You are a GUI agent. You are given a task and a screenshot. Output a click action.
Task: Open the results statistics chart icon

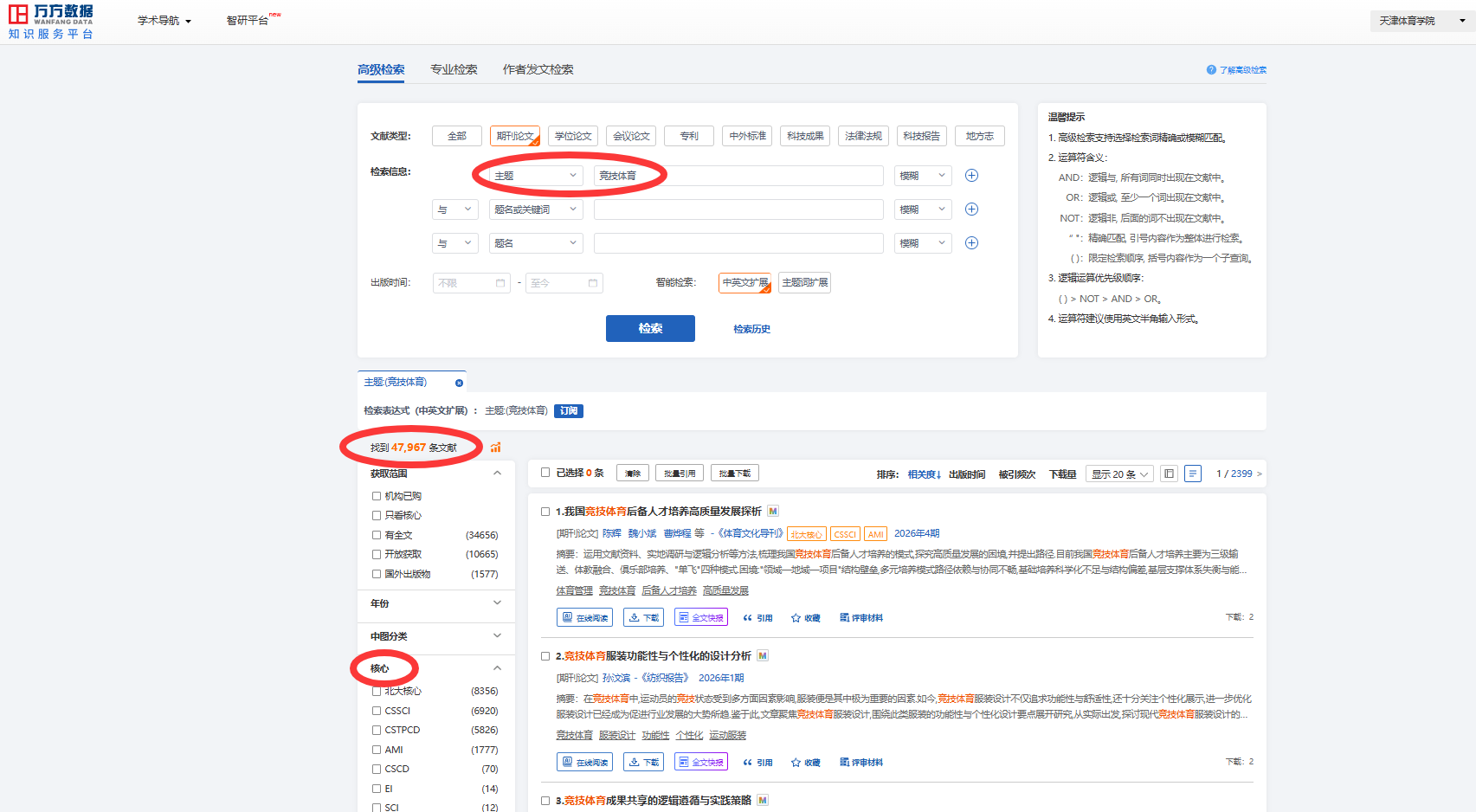point(496,448)
